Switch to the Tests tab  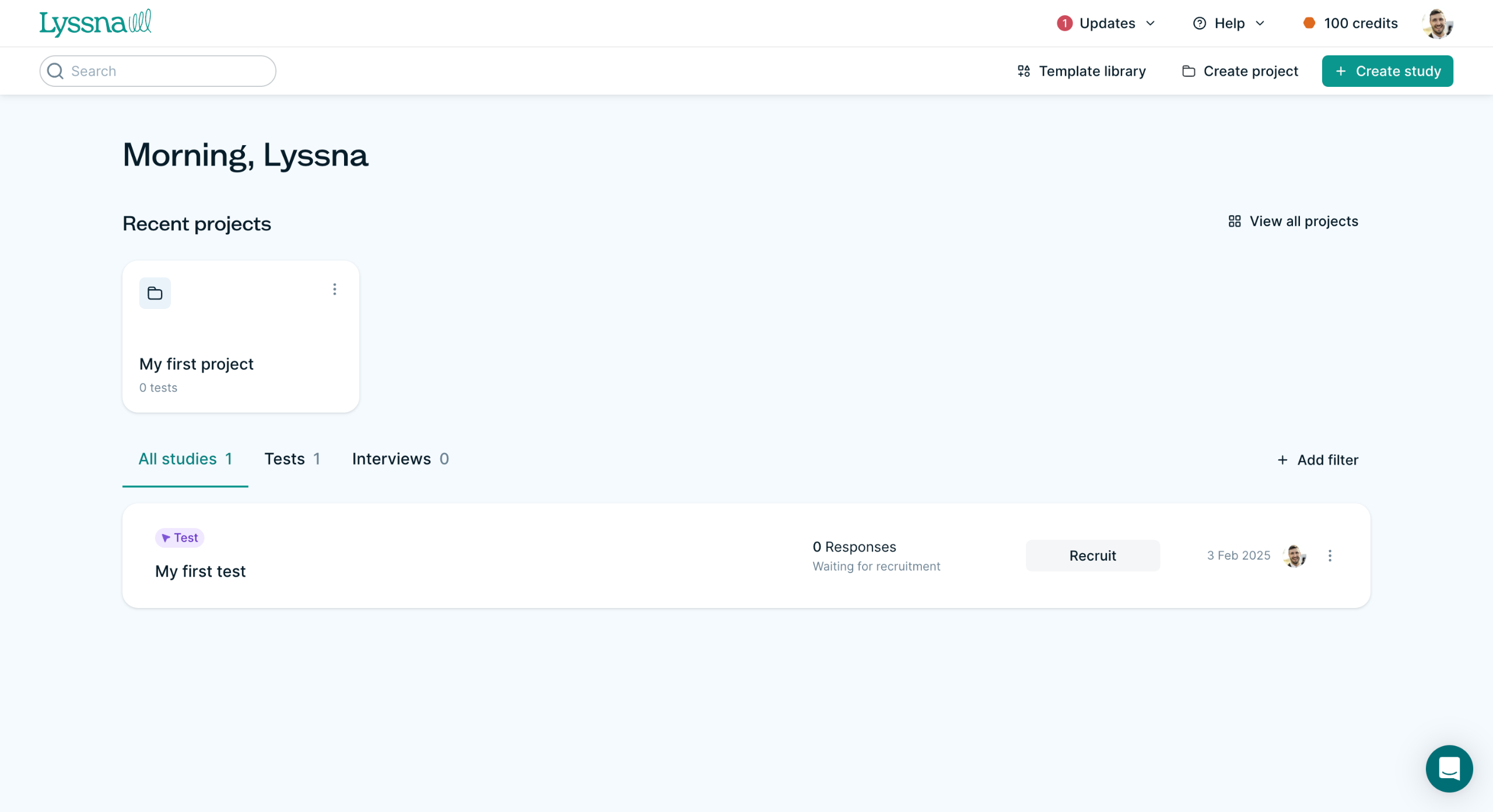(292, 459)
